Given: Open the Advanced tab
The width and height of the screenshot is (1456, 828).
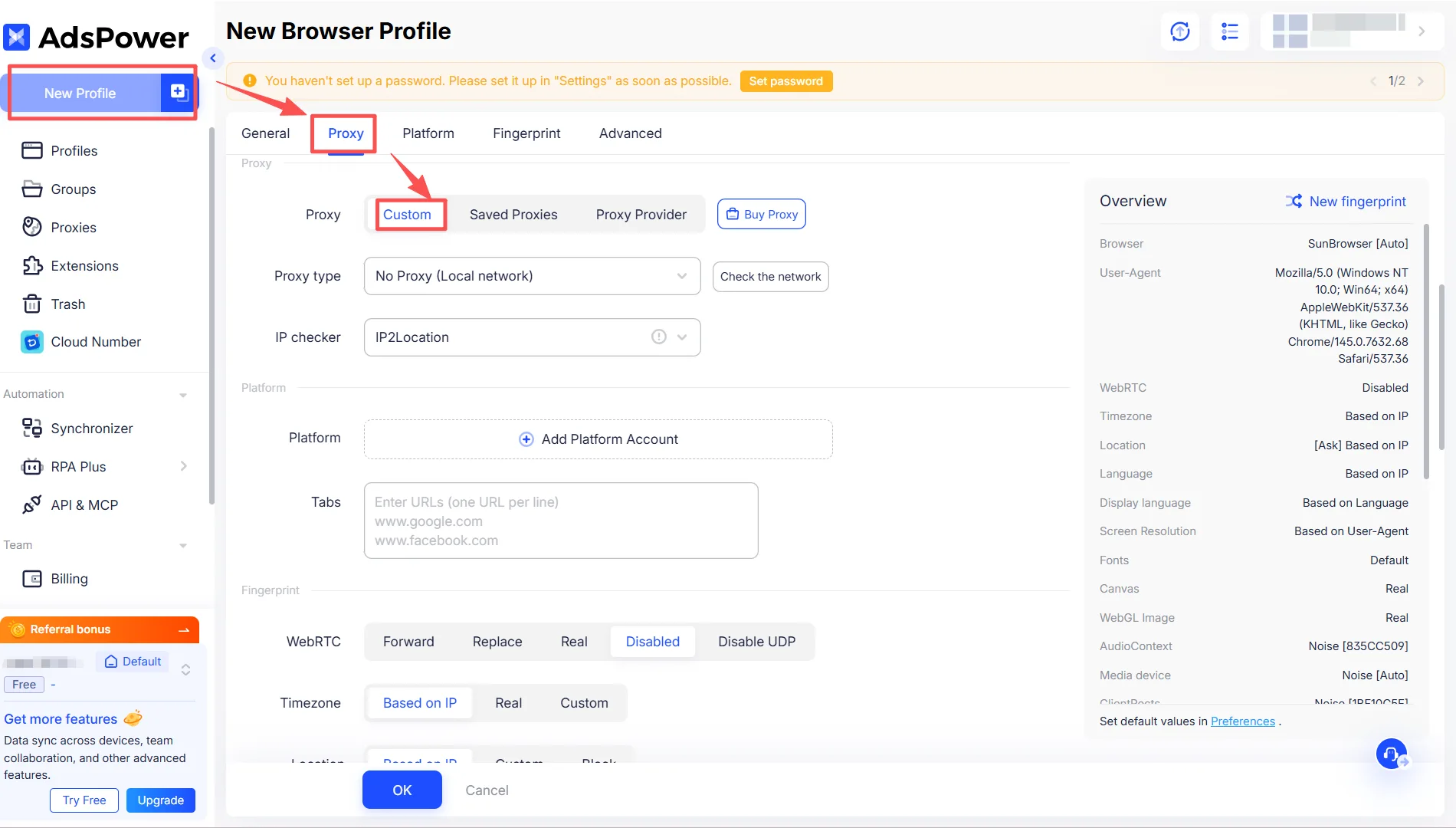Looking at the screenshot, I should click(630, 133).
